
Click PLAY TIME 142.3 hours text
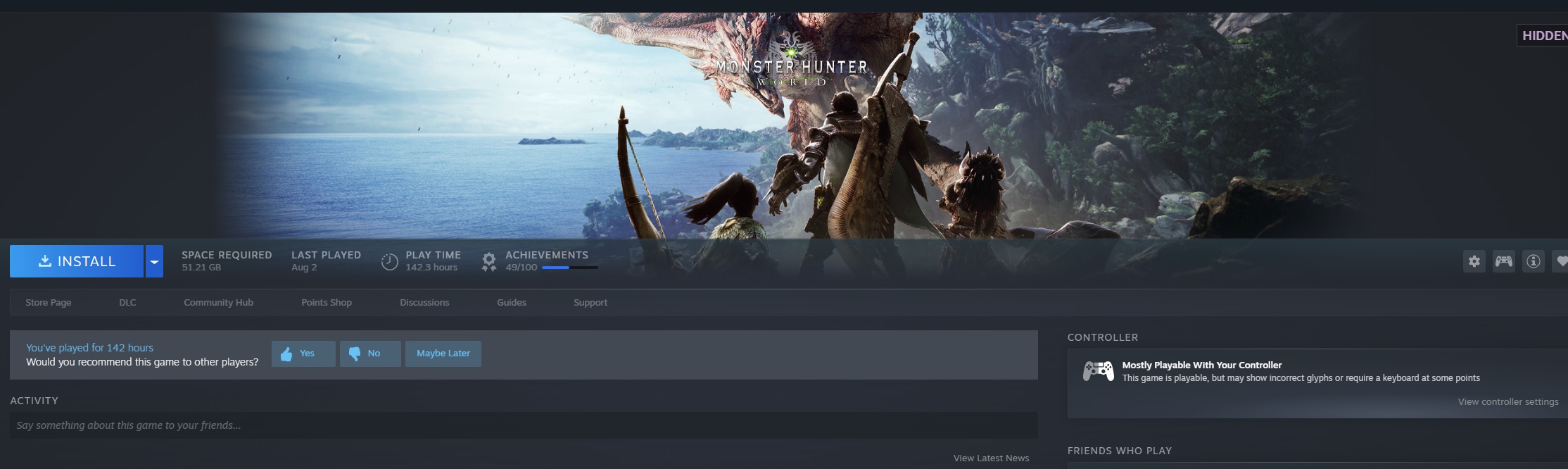pos(433,261)
